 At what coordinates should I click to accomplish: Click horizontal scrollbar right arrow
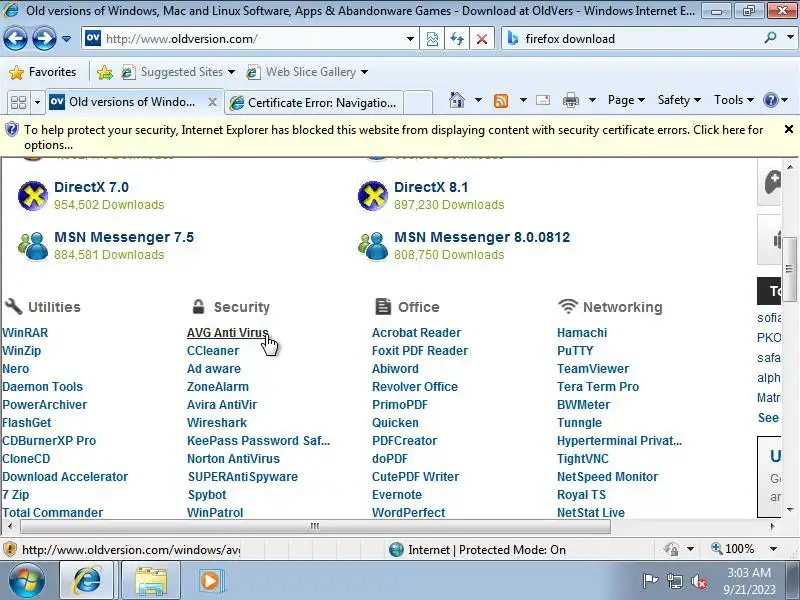(772, 526)
